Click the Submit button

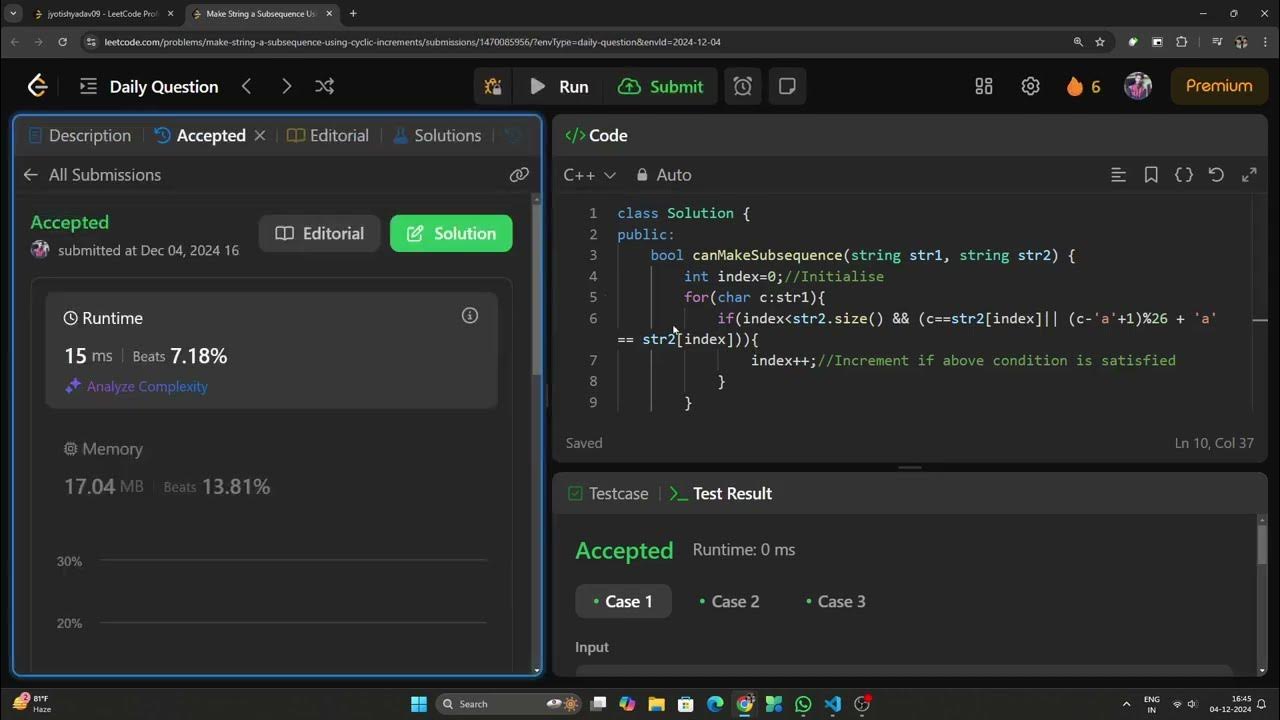click(x=660, y=86)
